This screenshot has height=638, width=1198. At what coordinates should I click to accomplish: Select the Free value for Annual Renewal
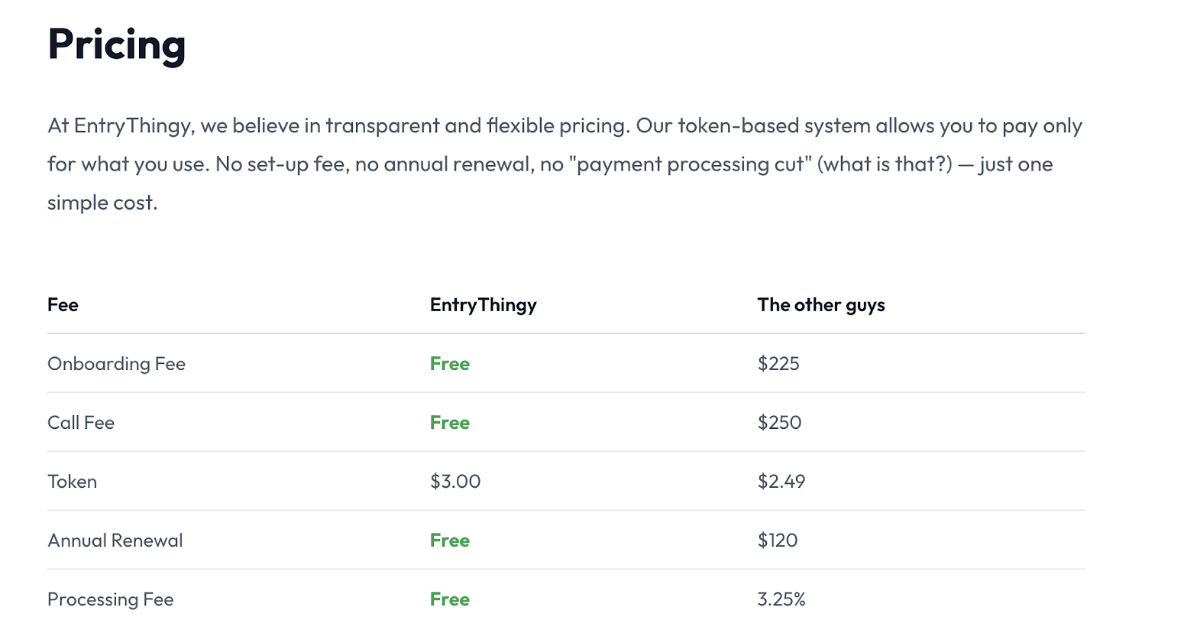pos(450,541)
